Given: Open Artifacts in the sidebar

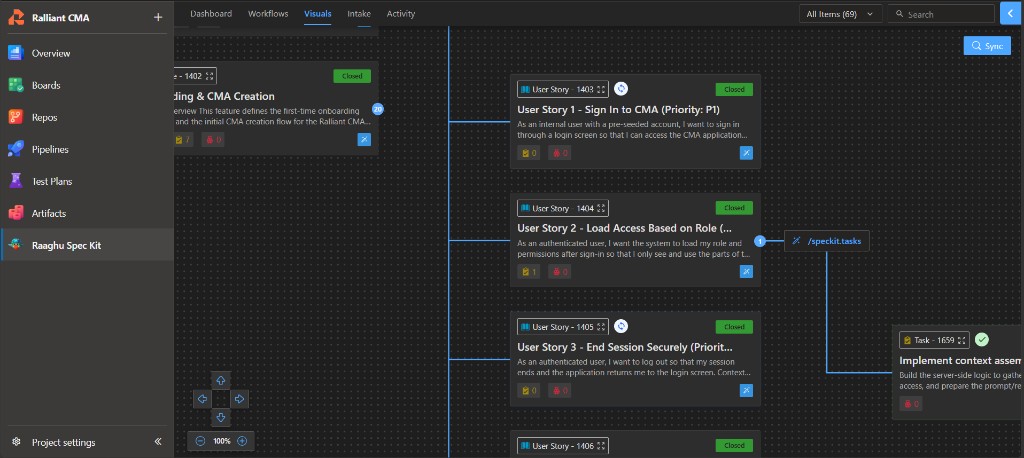Looking at the screenshot, I should tap(87, 214).
